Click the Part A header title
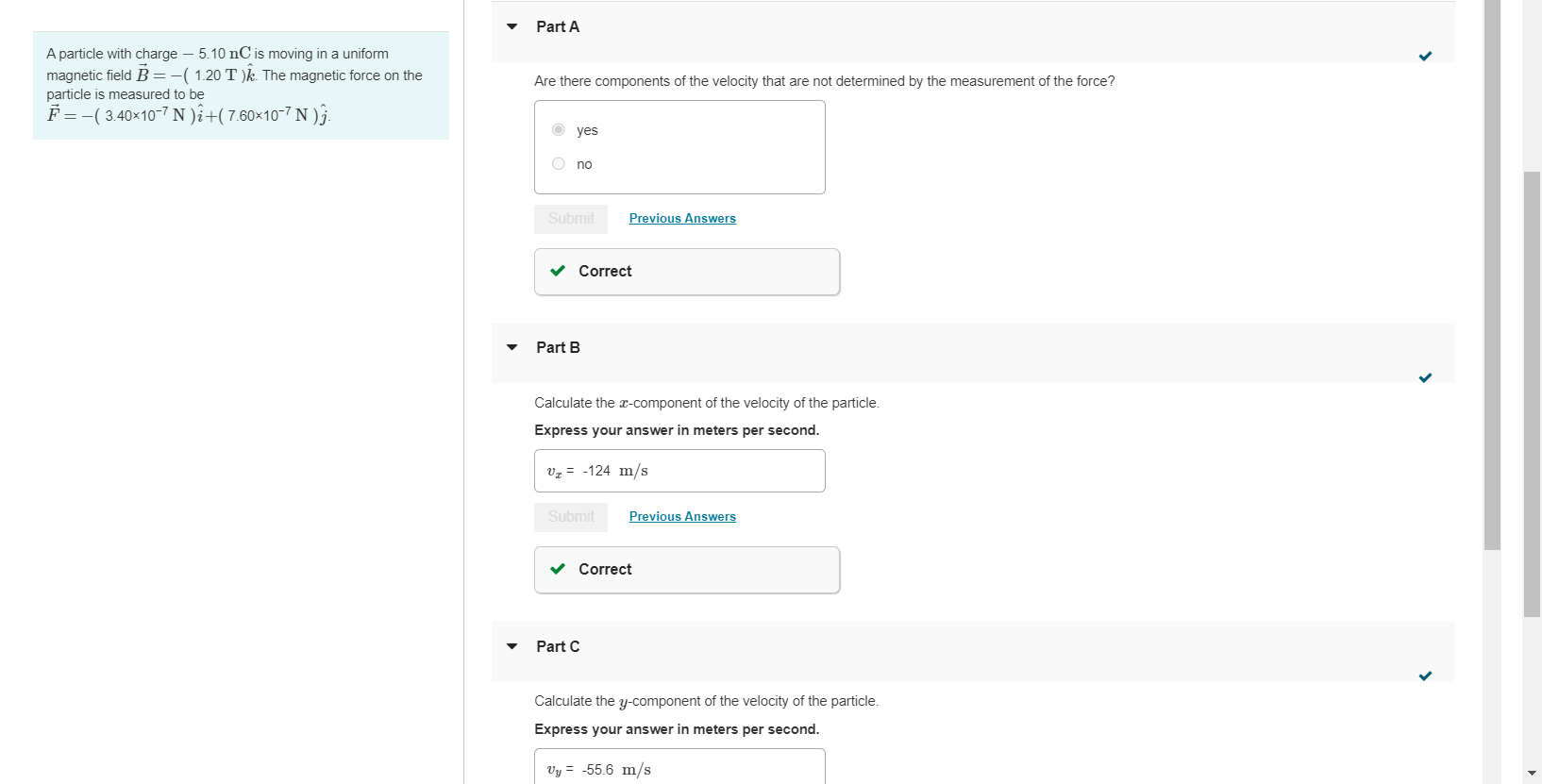Viewport: 1542px width, 784px height. (x=558, y=26)
